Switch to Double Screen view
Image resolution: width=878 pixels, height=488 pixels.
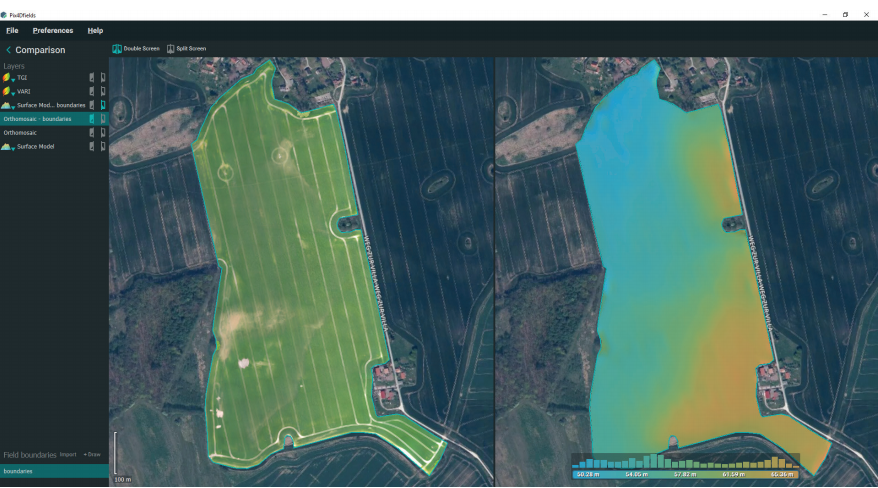coord(136,48)
